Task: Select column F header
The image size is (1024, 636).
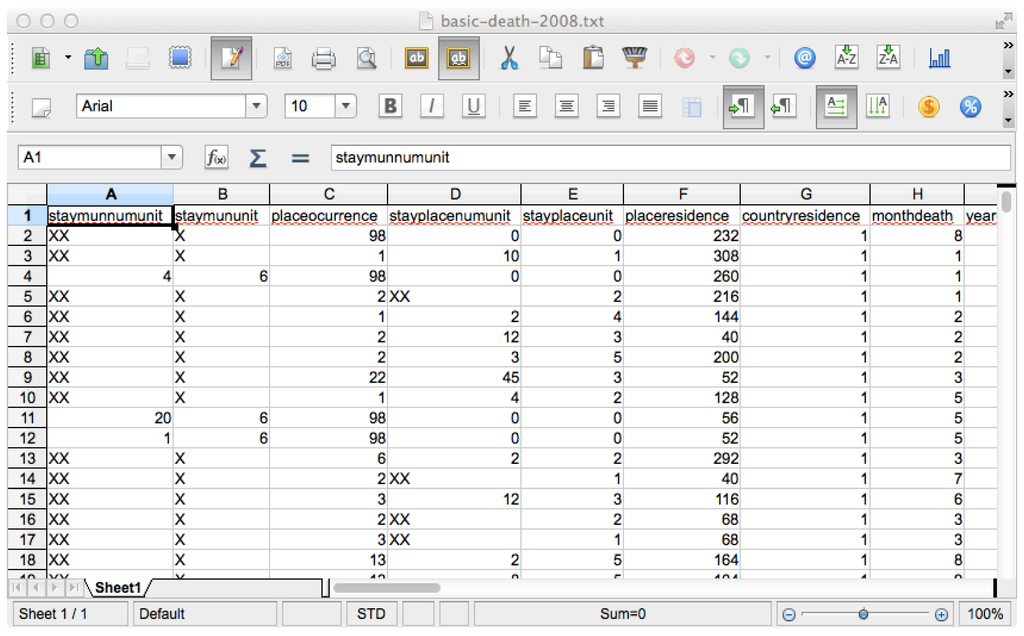Action: pyautogui.click(x=682, y=194)
